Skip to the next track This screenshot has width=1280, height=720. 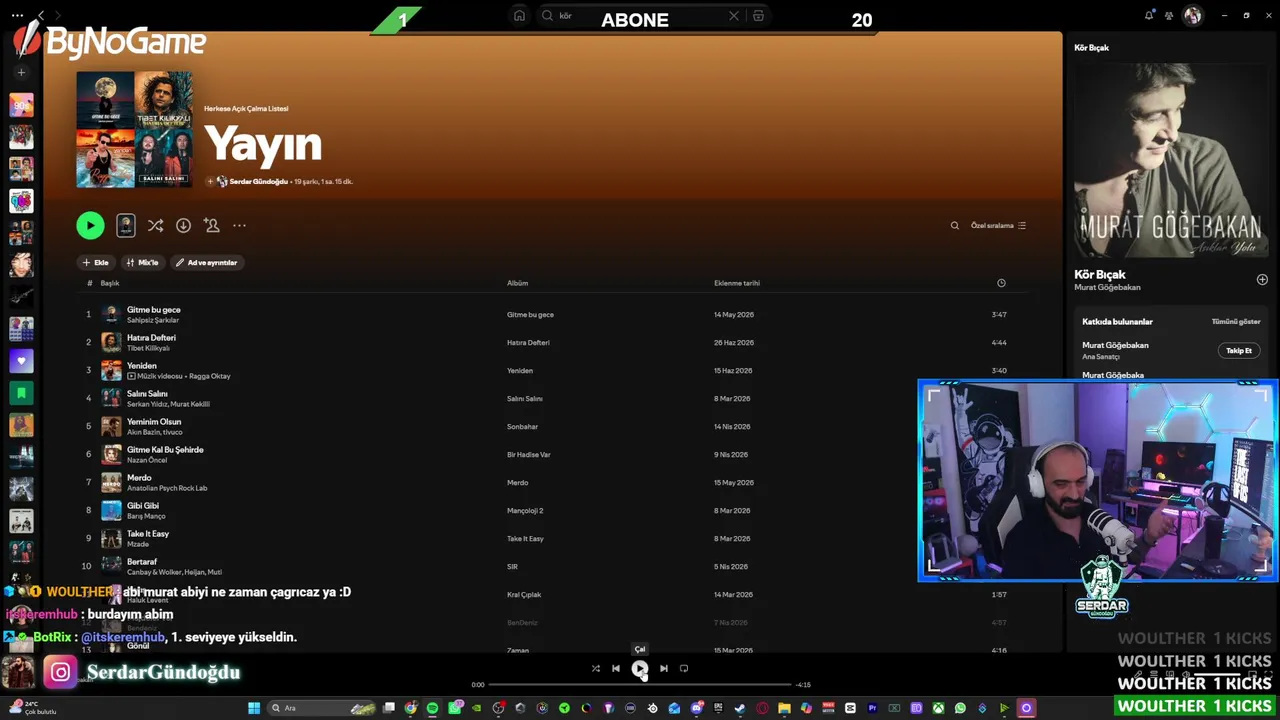664,669
